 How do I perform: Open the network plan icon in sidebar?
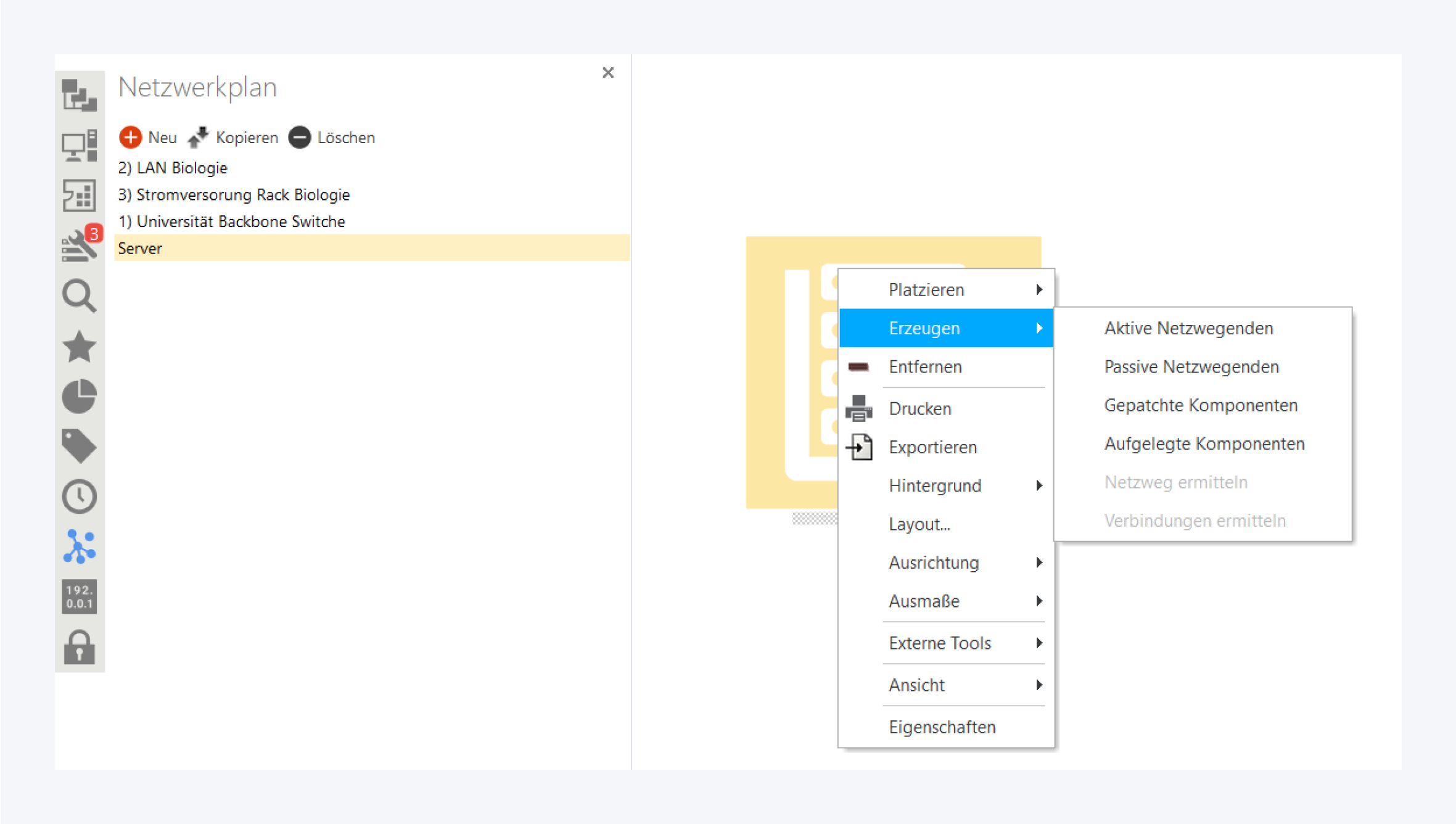79,546
